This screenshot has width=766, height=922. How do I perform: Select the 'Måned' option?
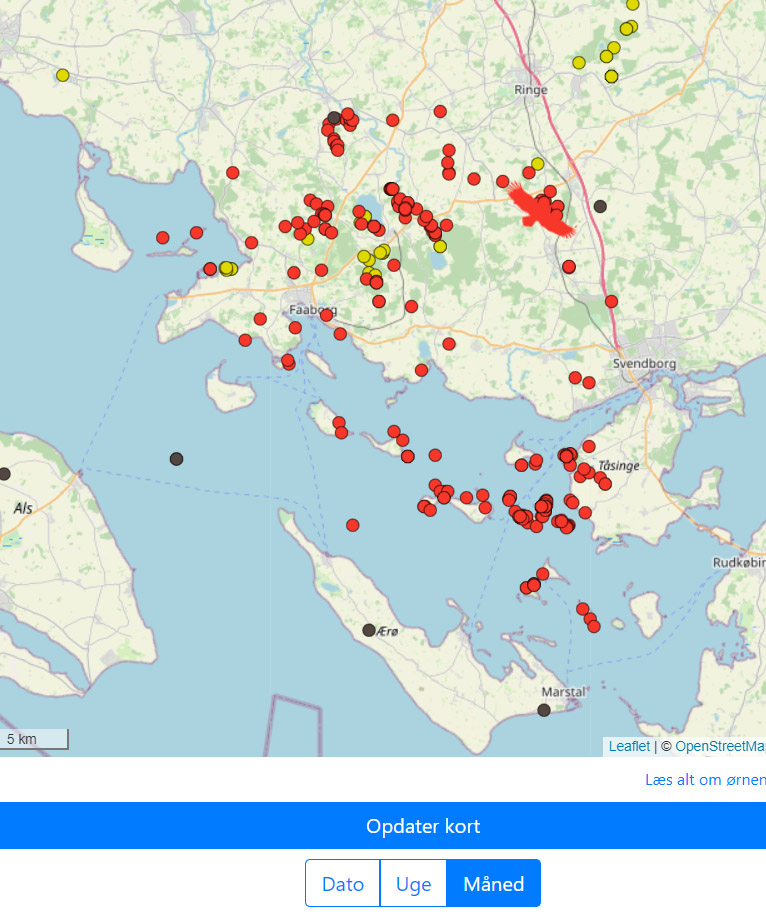[493, 883]
